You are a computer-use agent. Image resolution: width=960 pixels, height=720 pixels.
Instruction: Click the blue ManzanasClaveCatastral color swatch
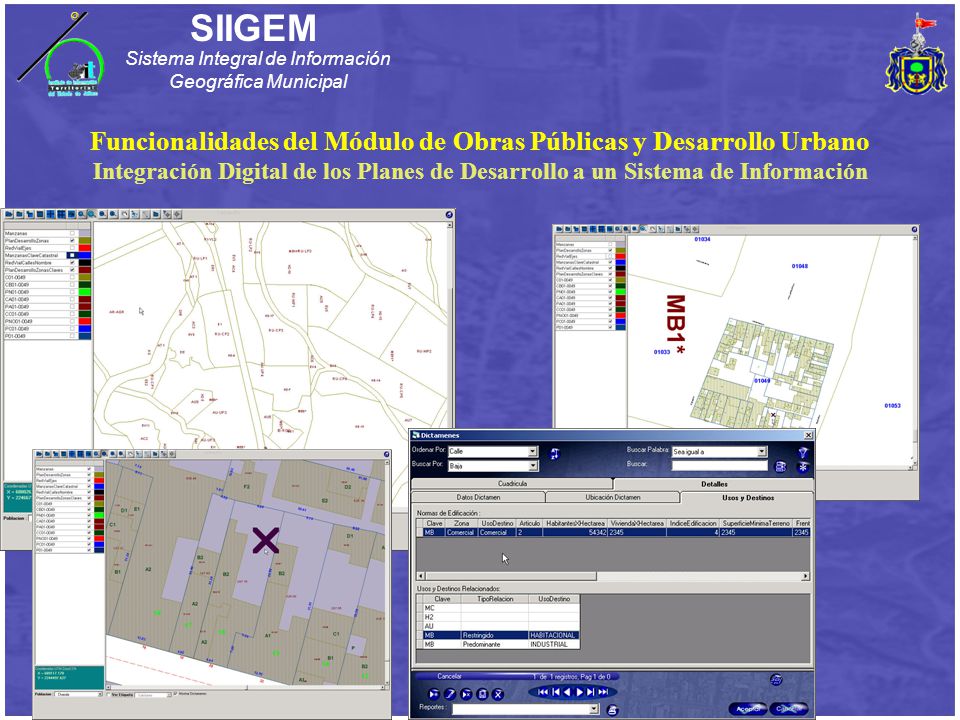(x=84, y=255)
